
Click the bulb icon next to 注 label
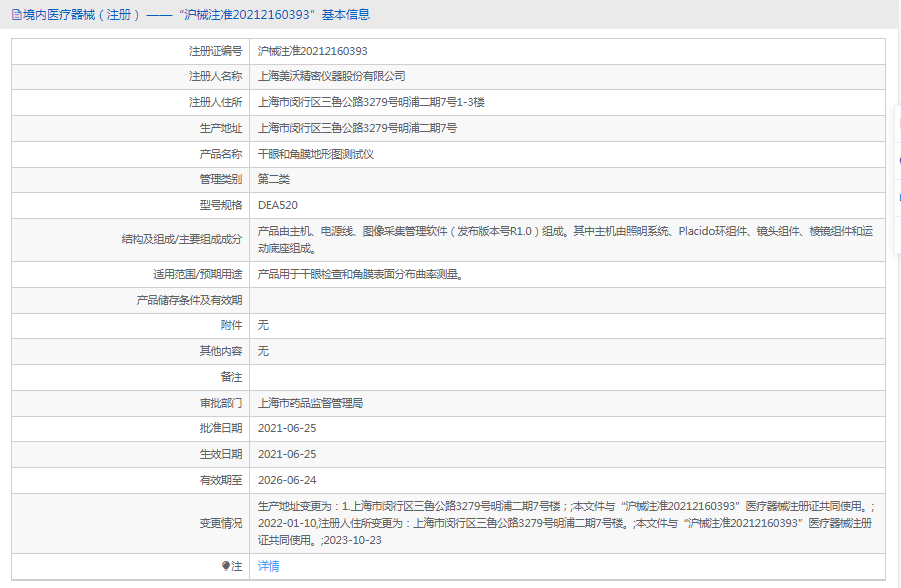pyautogui.click(x=226, y=566)
